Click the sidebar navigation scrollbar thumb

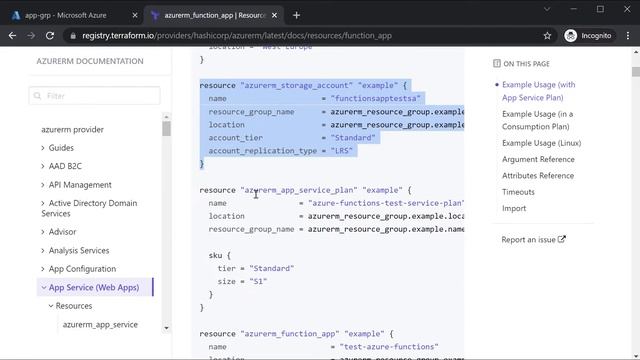click(x=166, y=129)
